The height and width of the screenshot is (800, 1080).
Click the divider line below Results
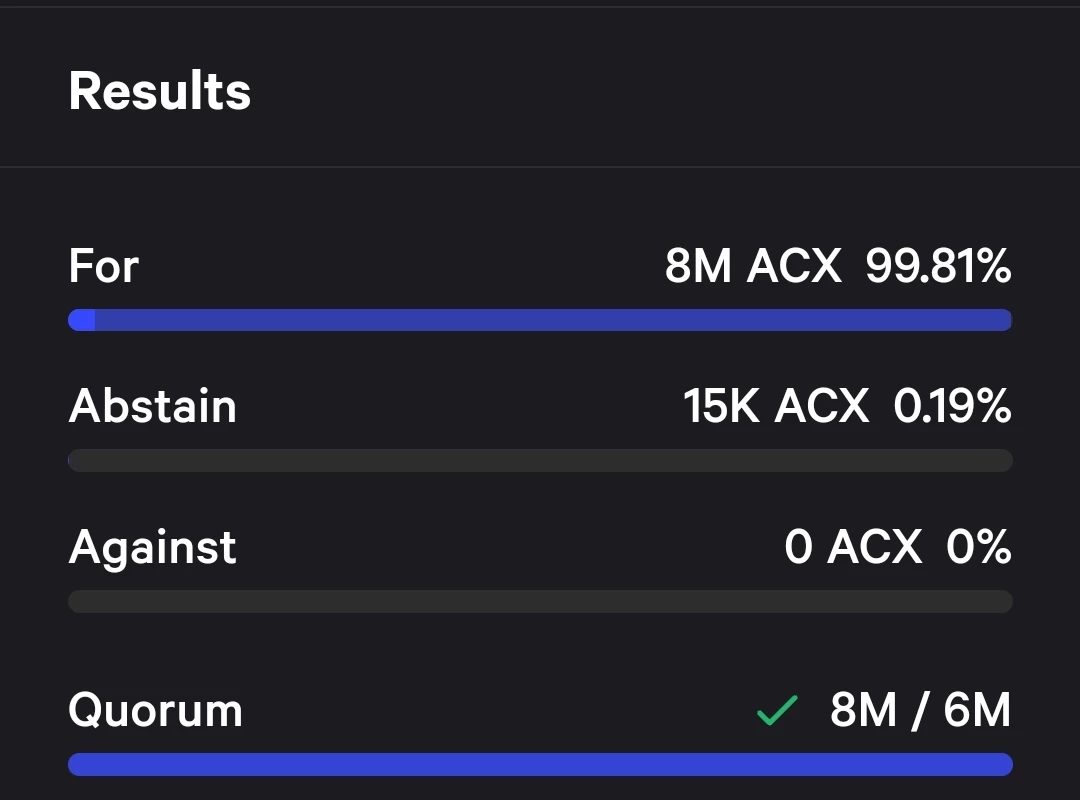[540, 166]
